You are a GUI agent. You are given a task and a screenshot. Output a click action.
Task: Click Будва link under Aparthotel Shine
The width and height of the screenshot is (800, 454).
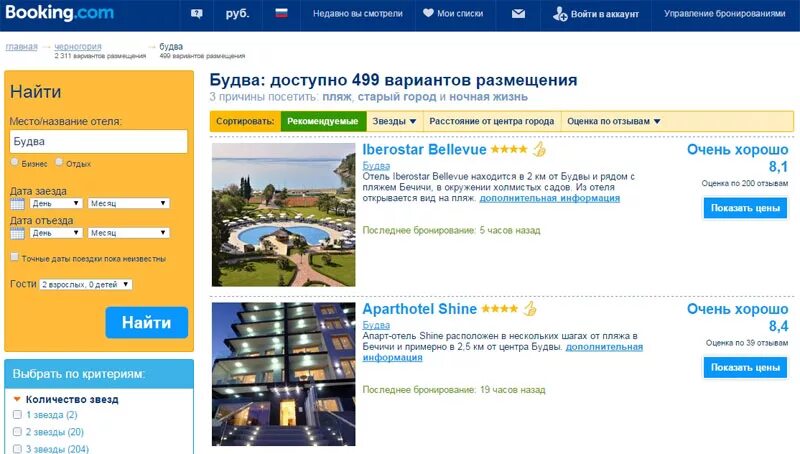[376, 325]
